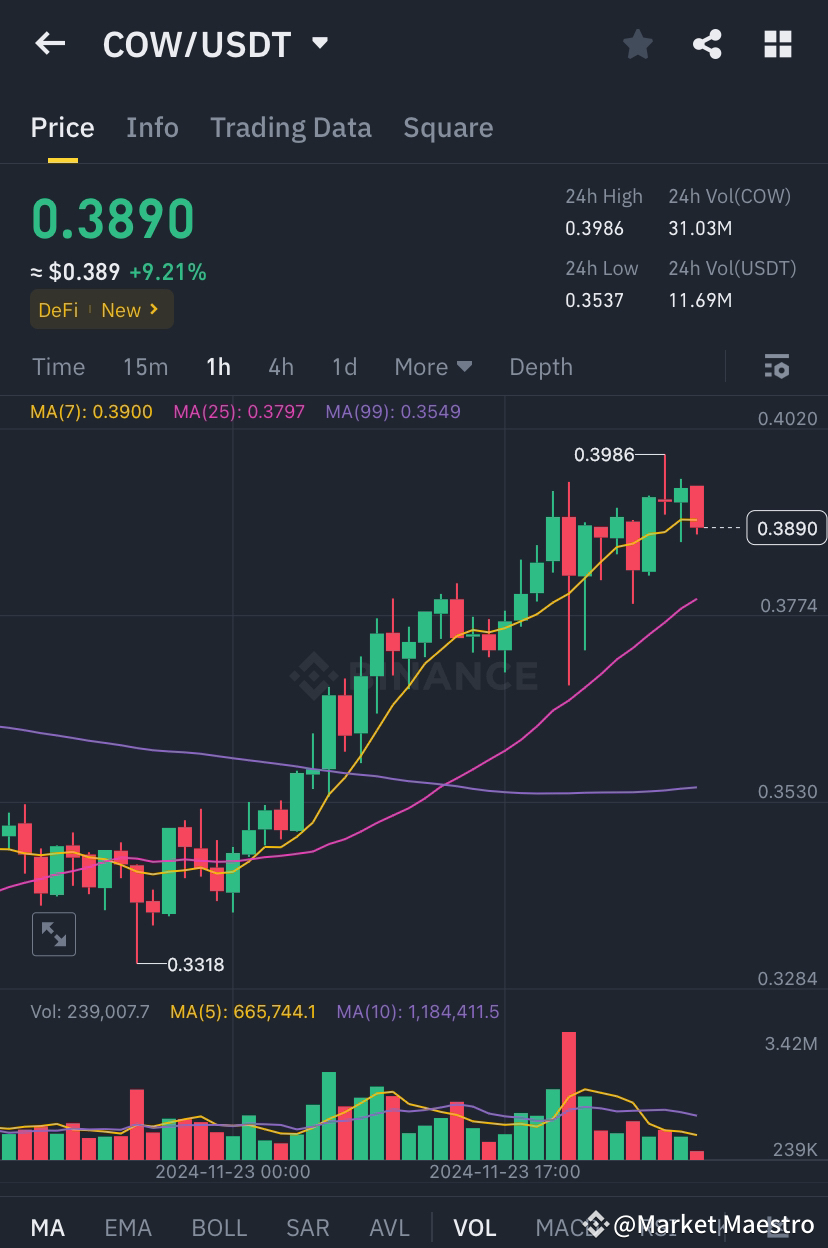The height and width of the screenshot is (1248, 828).
Task: Expand the chart to fullscreen mode
Action: [54, 933]
